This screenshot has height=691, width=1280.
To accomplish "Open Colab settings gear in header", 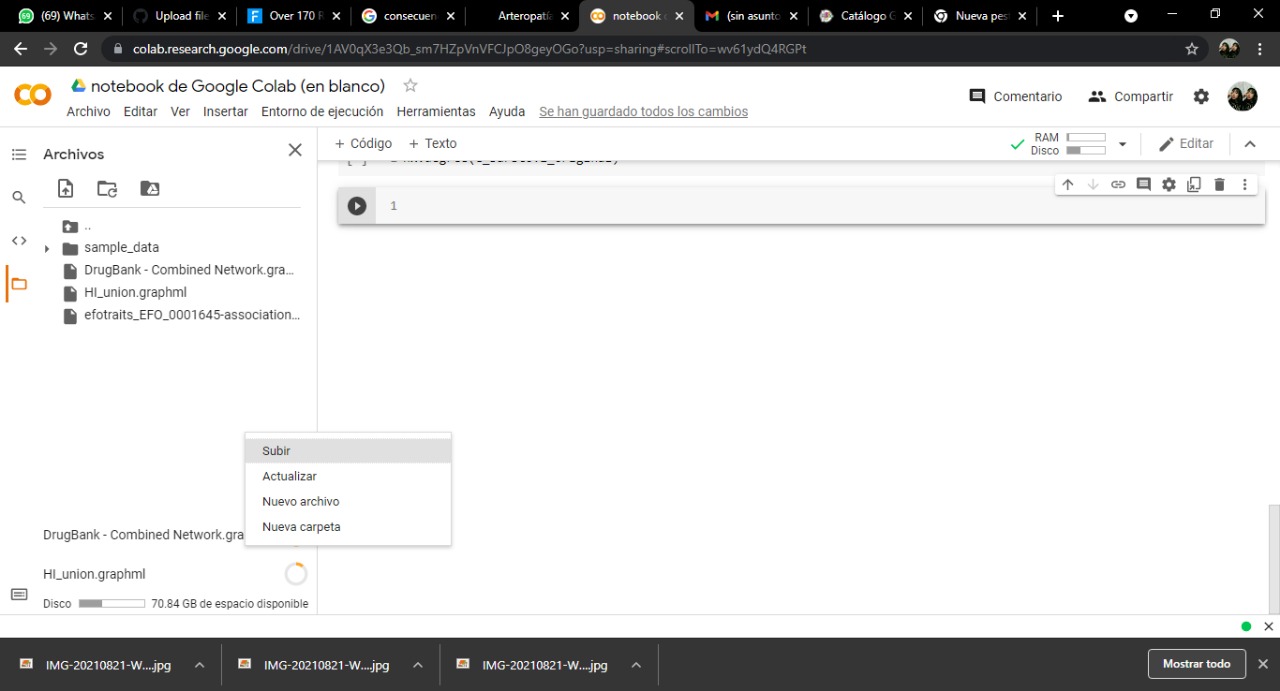I will tap(1201, 96).
